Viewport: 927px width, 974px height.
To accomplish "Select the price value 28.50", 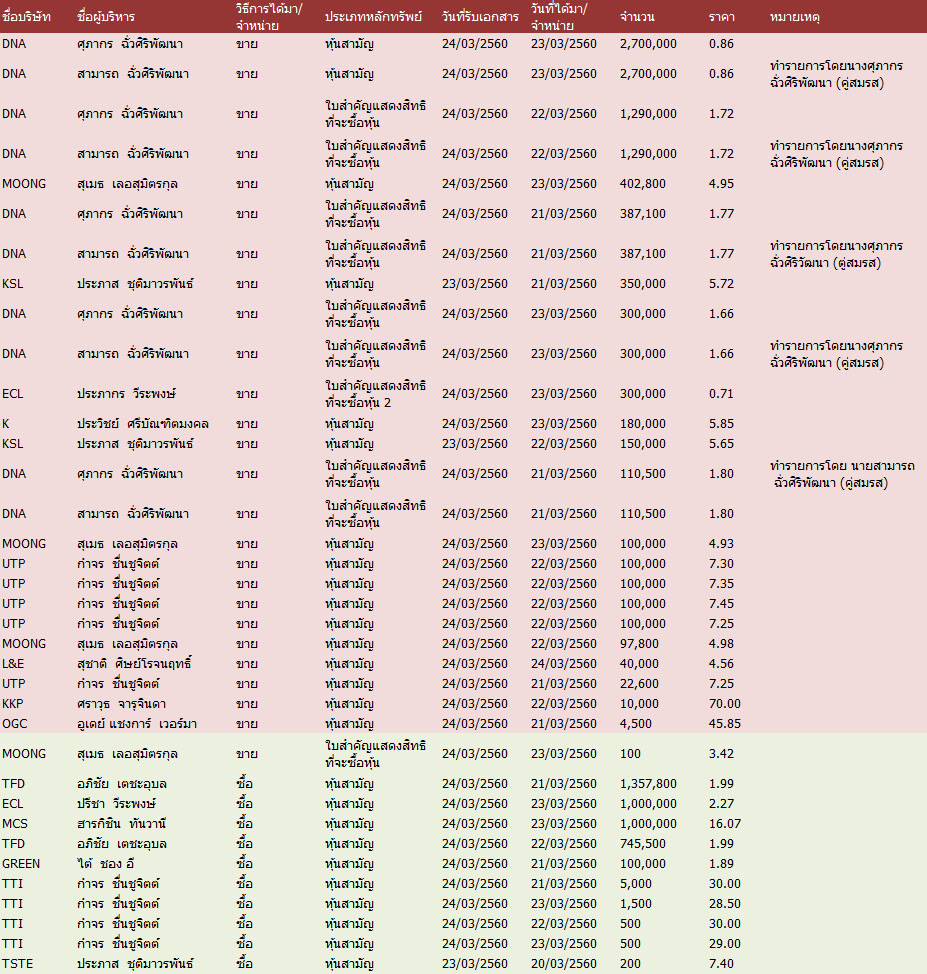I will point(724,904).
